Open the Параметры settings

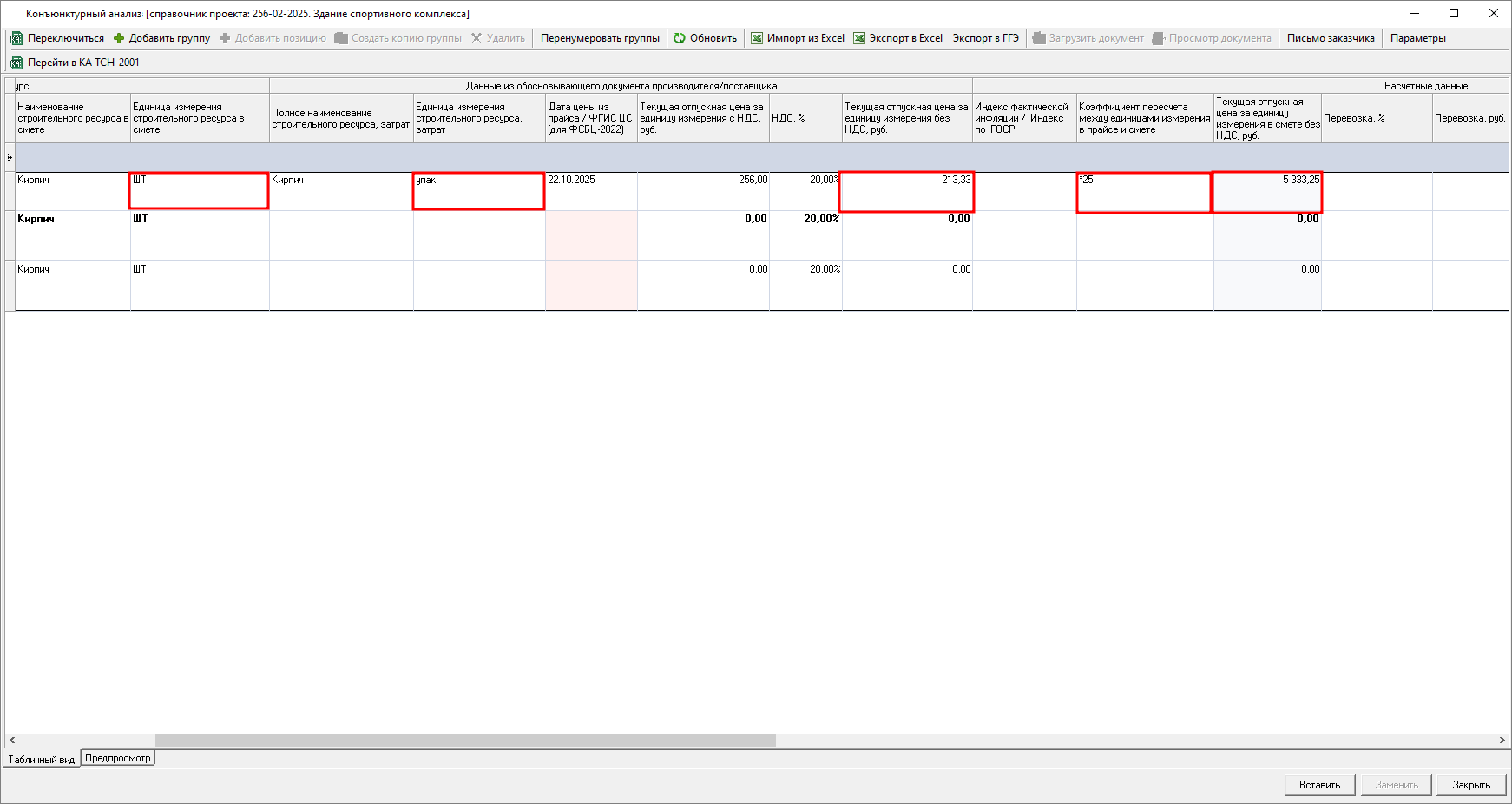(1417, 38)
